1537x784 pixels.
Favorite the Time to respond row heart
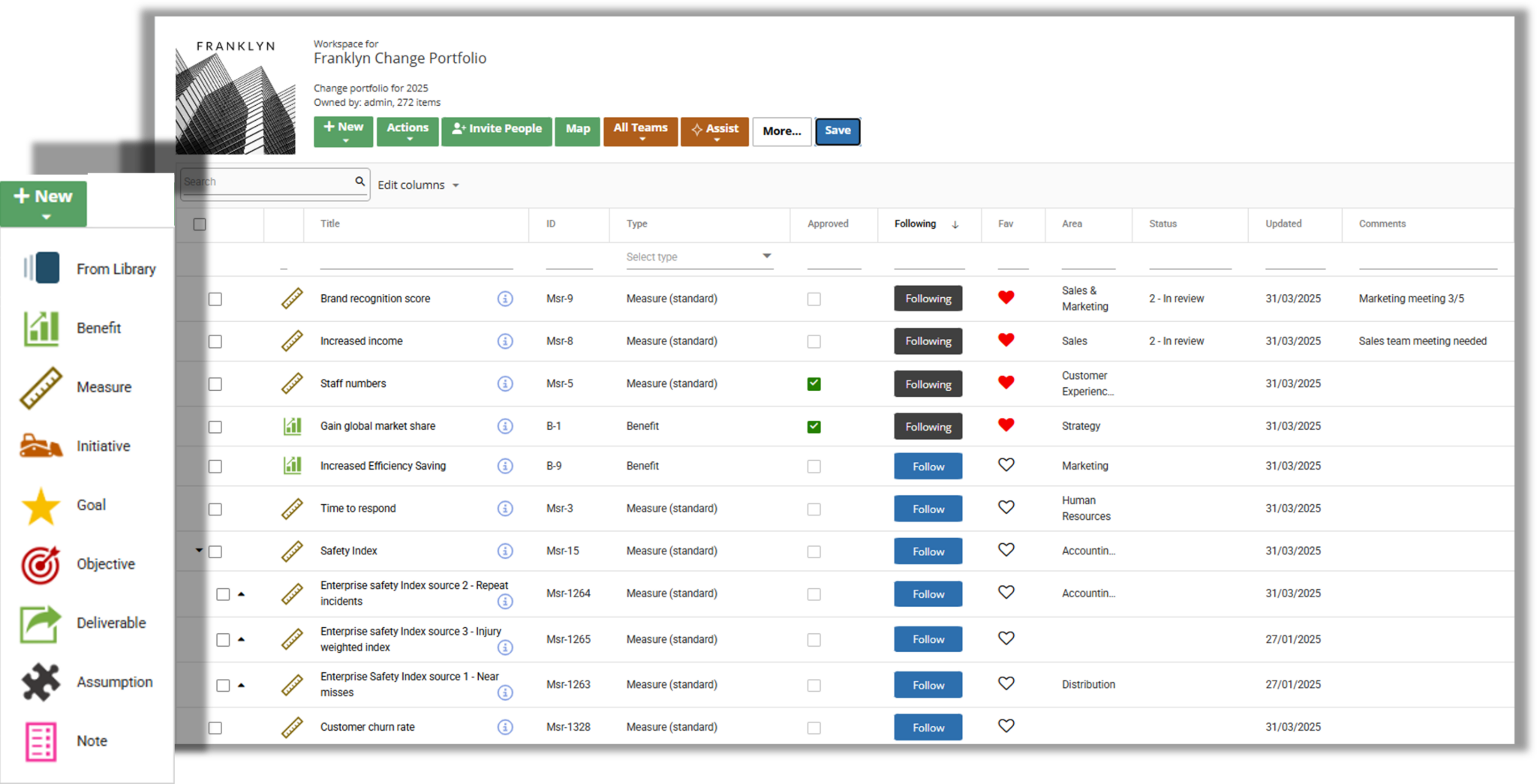(x=1006, y=507)
